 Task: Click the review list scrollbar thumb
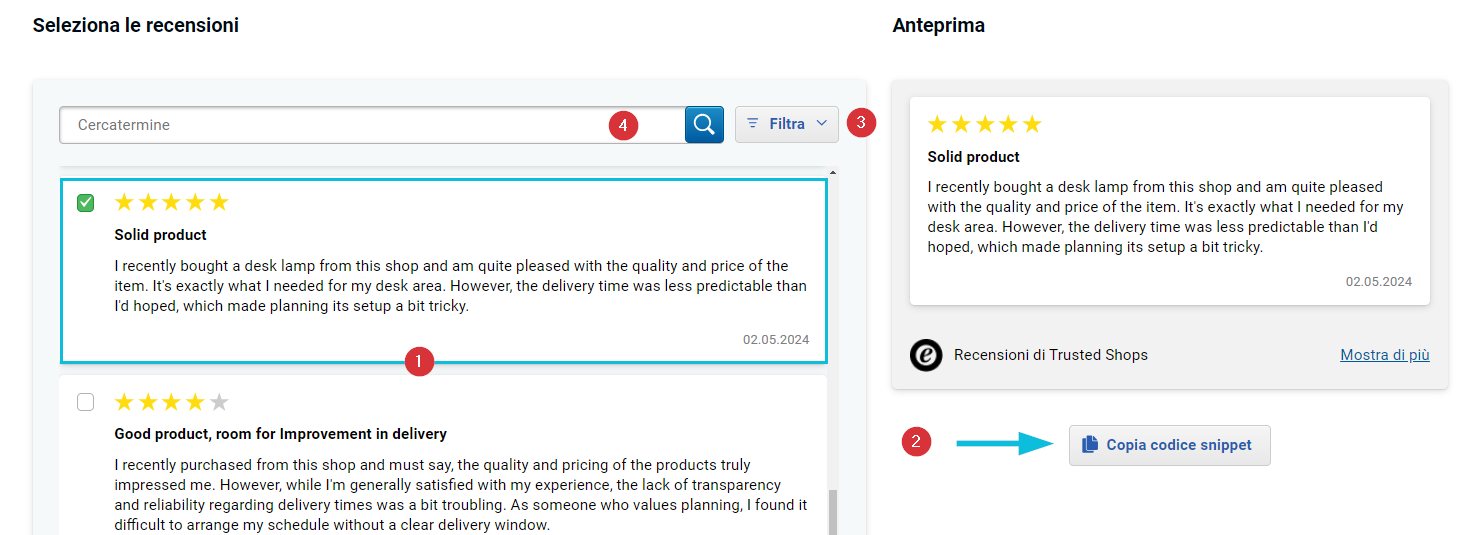click(x=832, y=510)
